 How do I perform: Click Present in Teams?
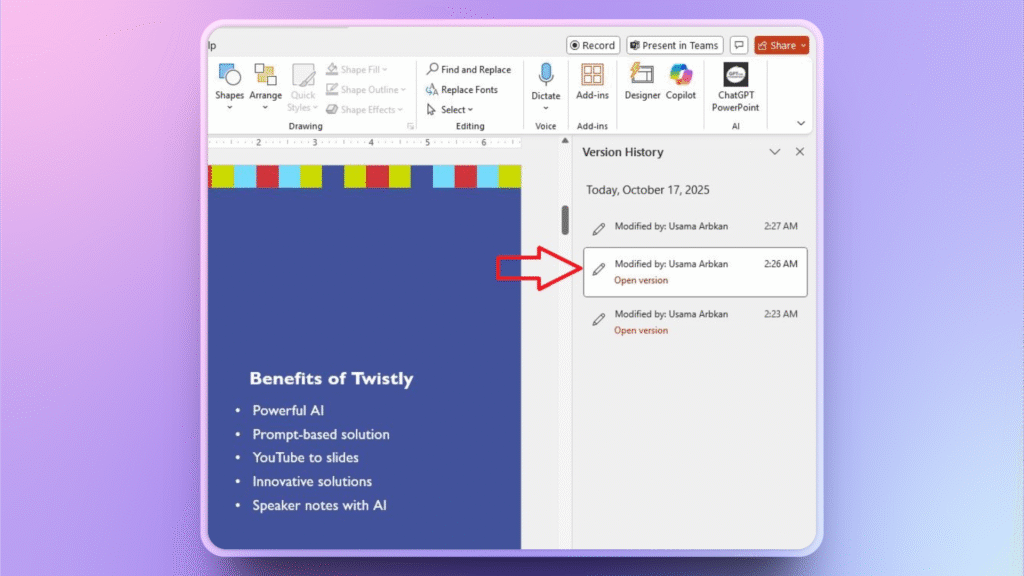coord(674,44)
